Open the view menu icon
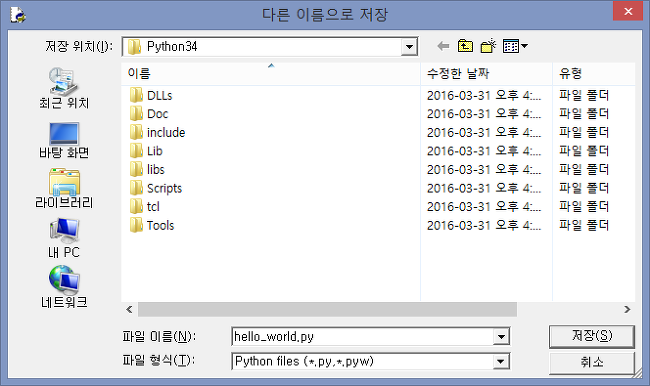This screenshot has width=650, height=386. point(515,46)
